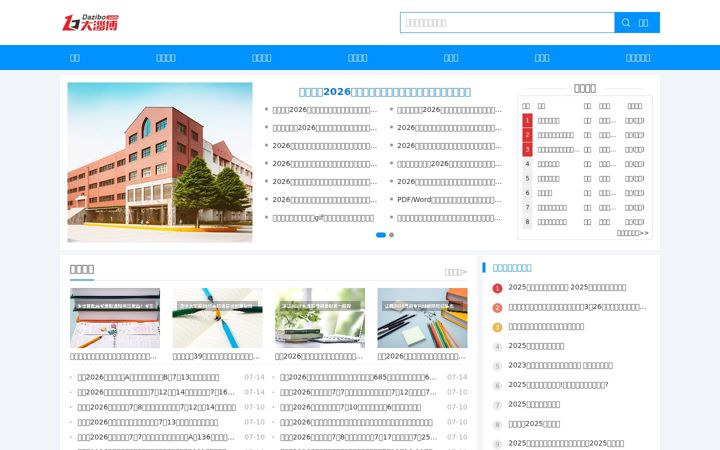
Task: Open the news item mentioning A 136
Action: pyautogui.click(x=156, y=437)
